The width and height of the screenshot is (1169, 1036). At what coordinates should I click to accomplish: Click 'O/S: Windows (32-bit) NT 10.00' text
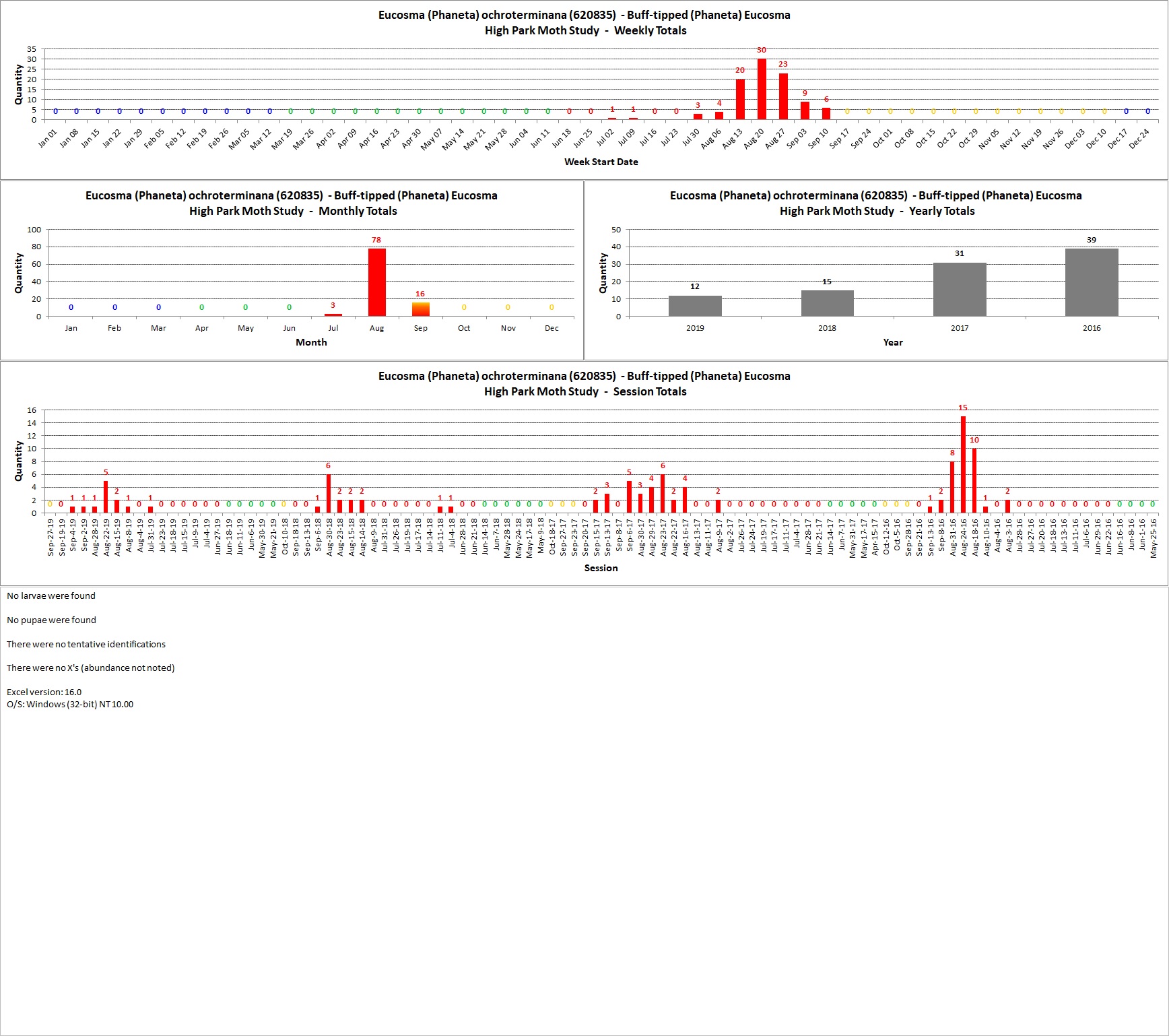pos(70,704)
